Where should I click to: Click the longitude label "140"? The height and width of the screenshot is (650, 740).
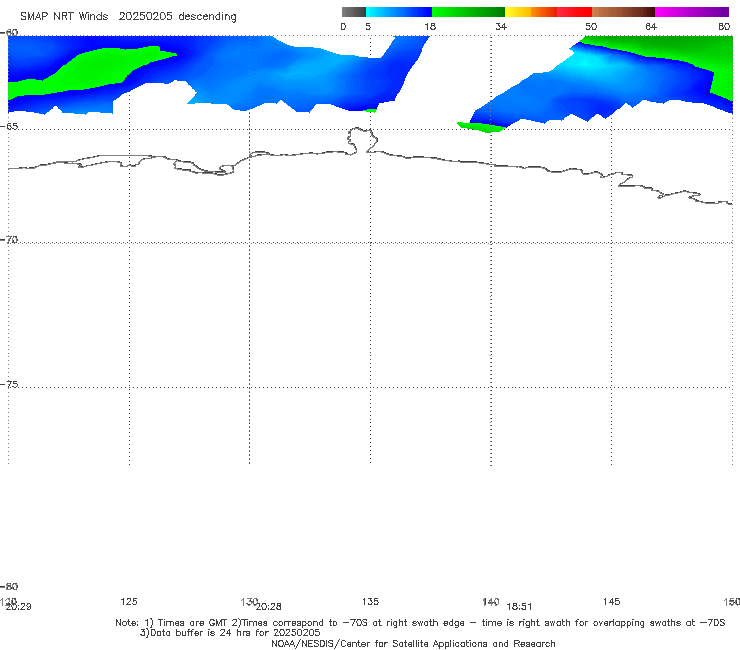(x=490, y=601)
